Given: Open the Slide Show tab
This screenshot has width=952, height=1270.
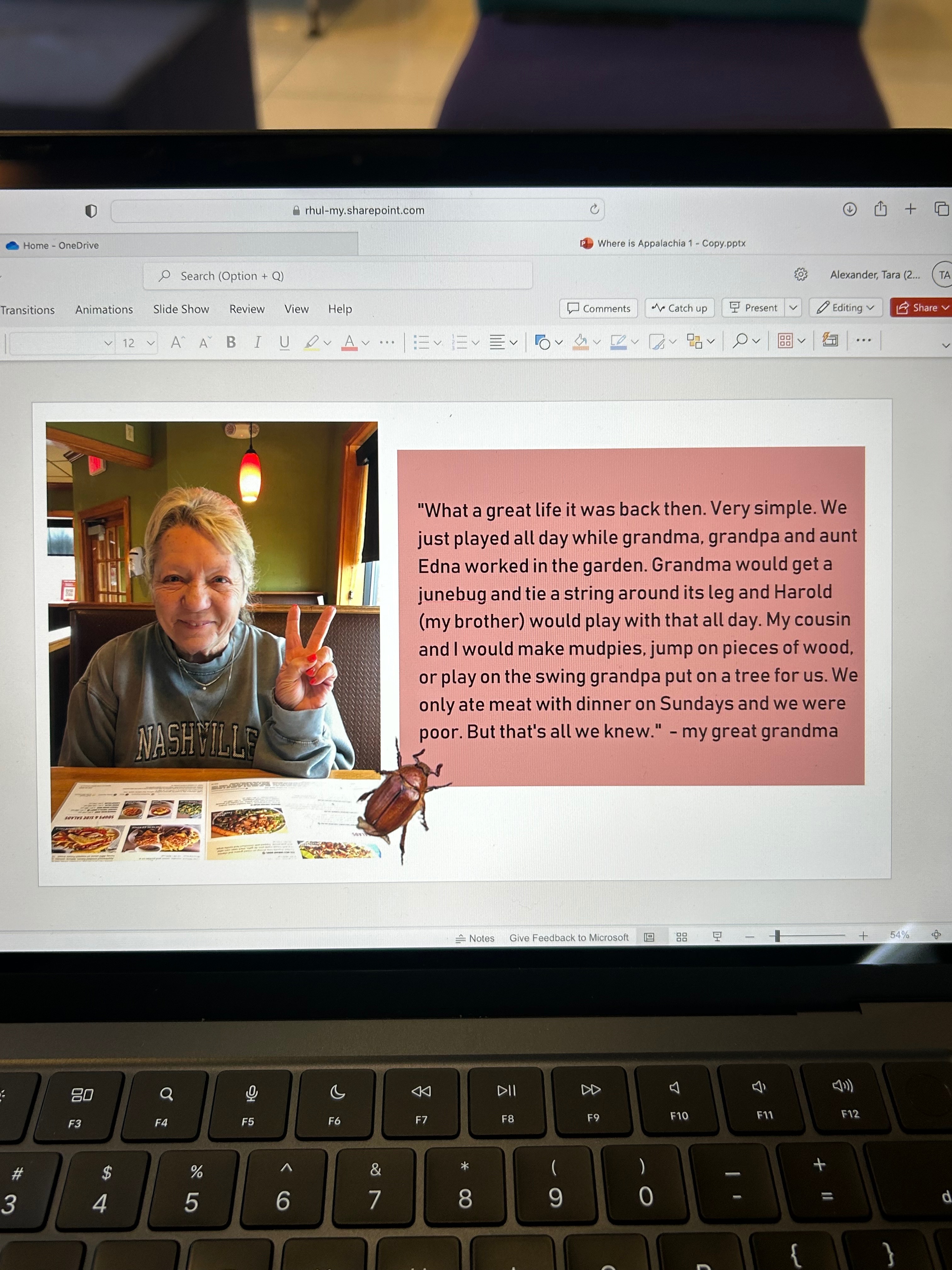Looking at the screenshot, I should pos(181,309).
